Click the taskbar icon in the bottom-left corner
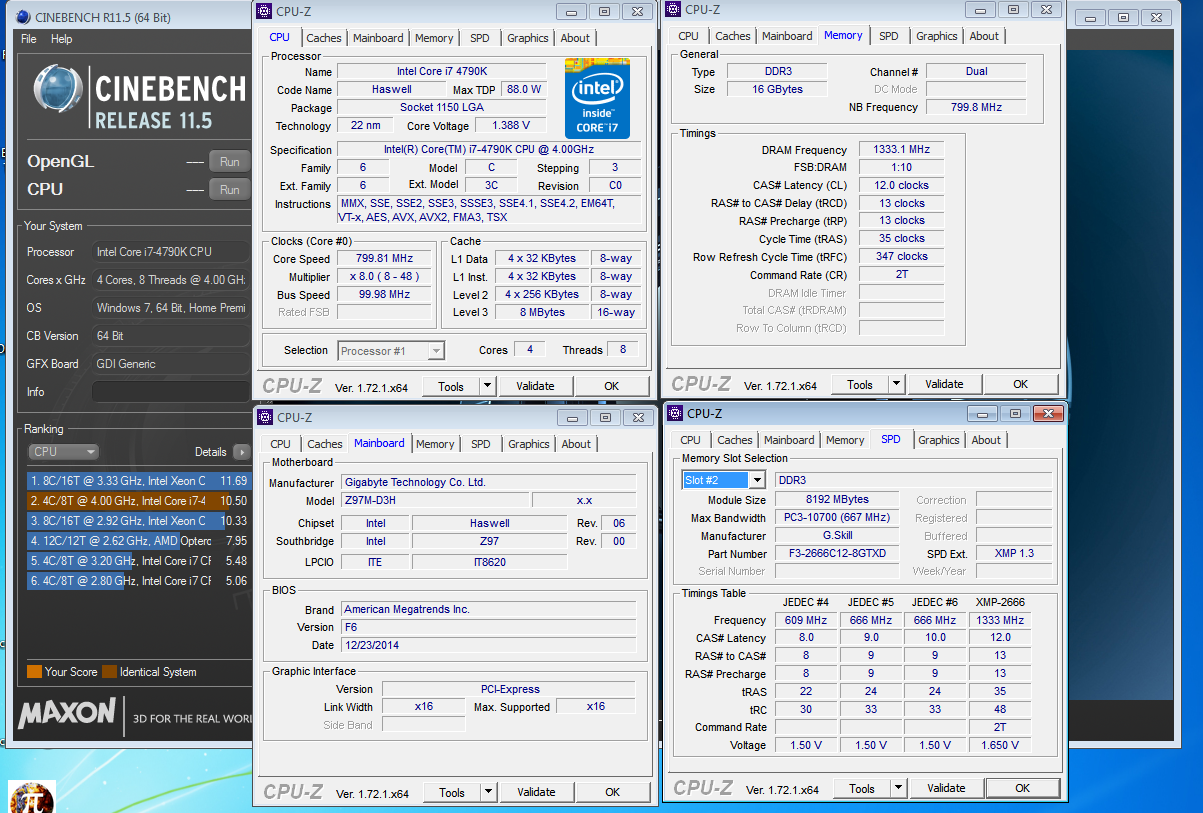 click(x=31, y=797)
